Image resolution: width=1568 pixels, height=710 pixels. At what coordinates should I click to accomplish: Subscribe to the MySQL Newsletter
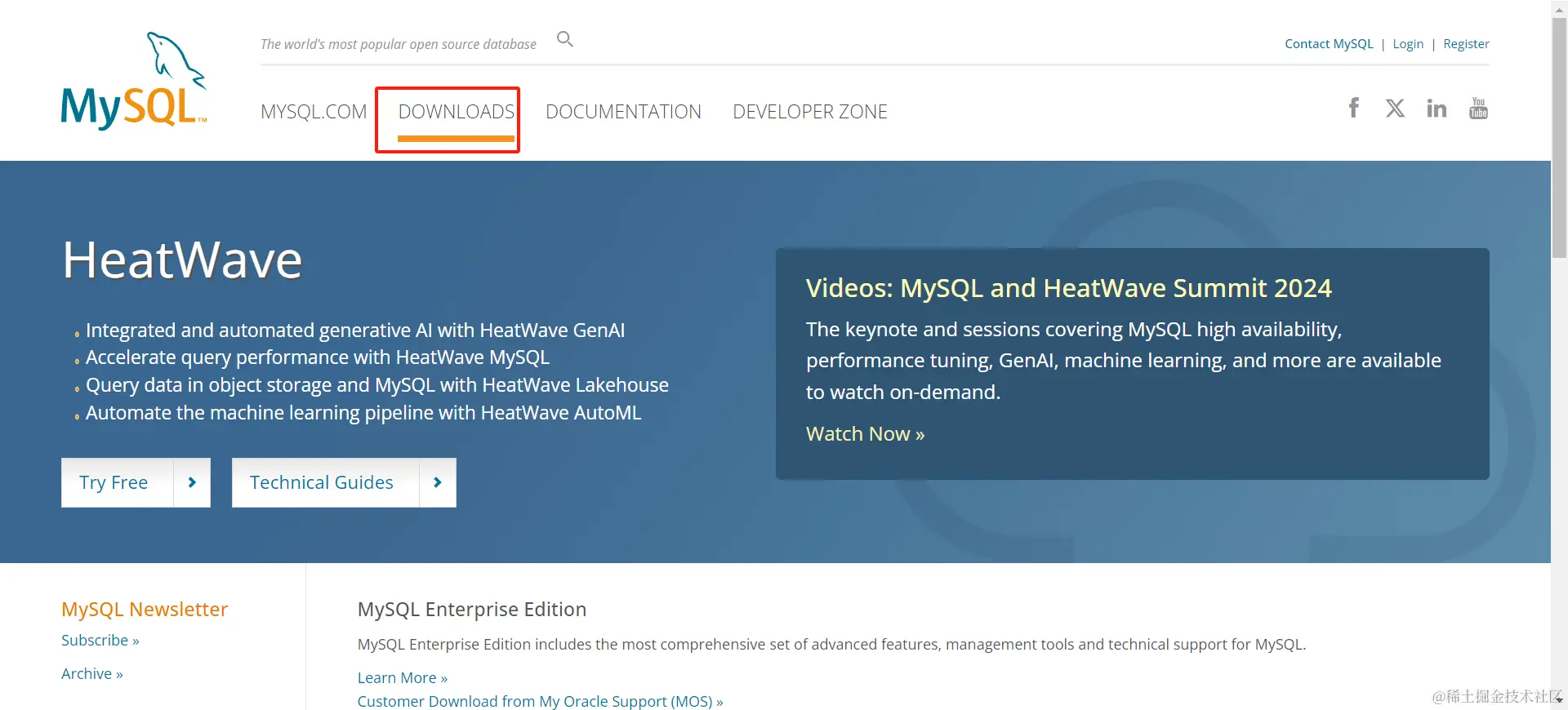tap(100, 641)
